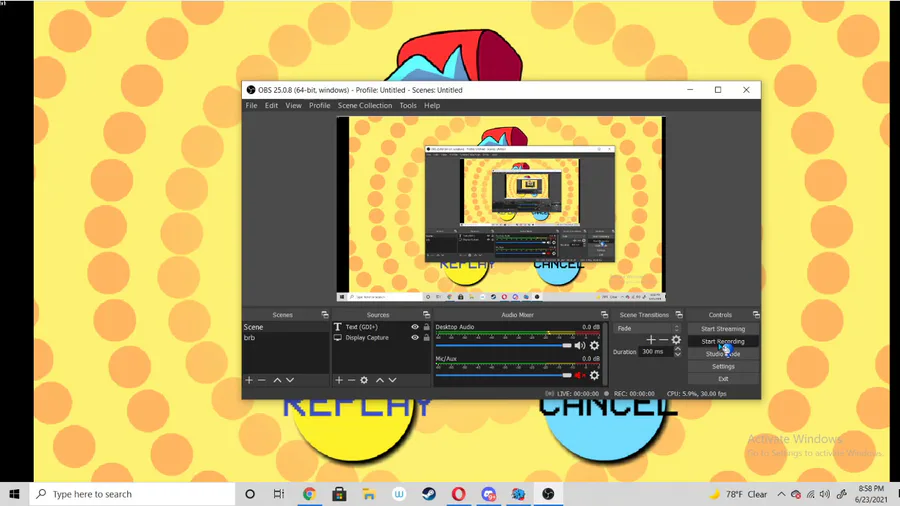Move scene up in Scenes list
The width and height of the screenshot is (900, 506).
pos(277,380)
